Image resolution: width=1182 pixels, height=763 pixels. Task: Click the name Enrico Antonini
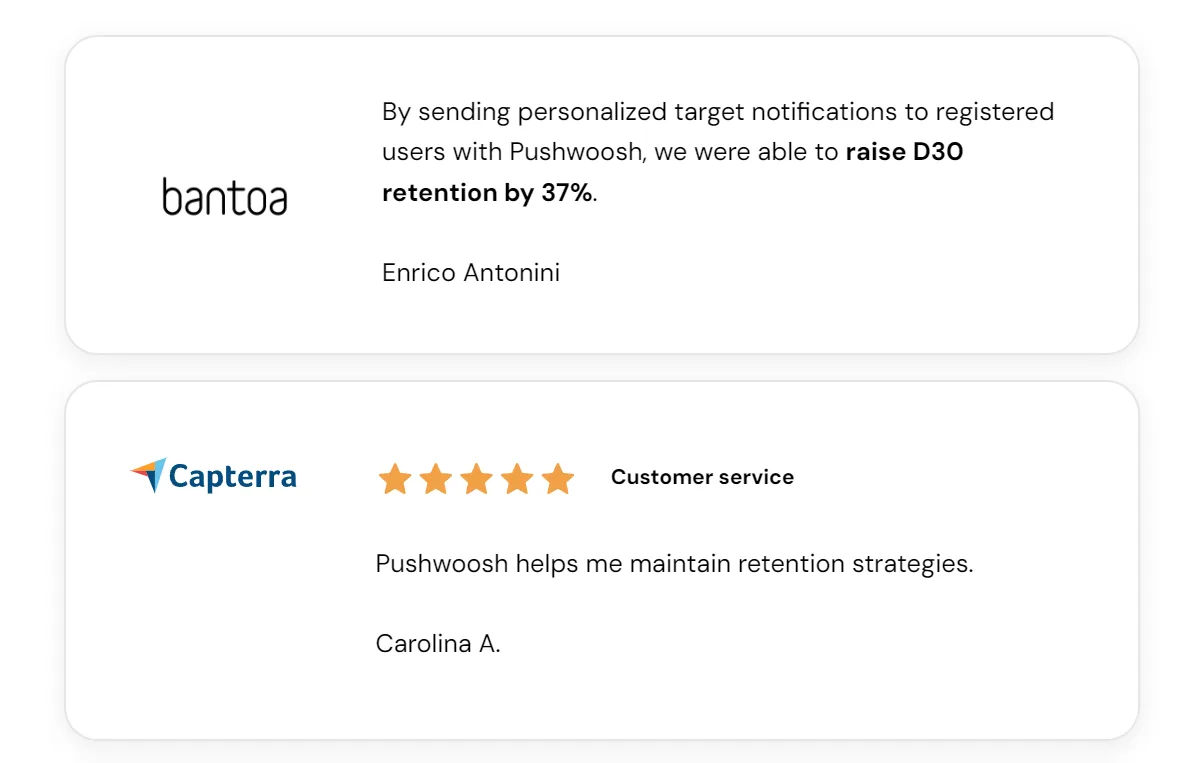[471, 272]
